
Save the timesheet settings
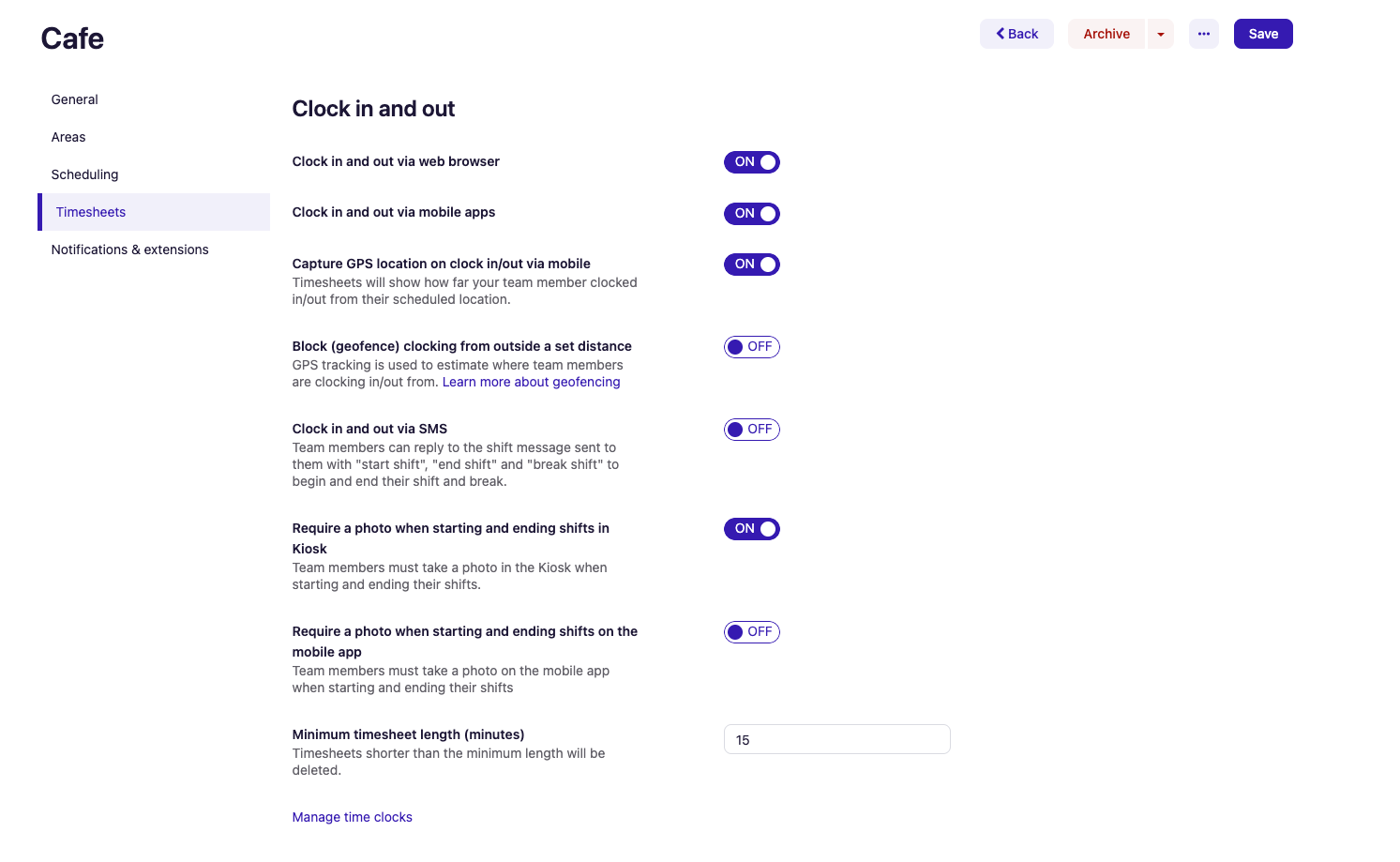[1262, 33]
